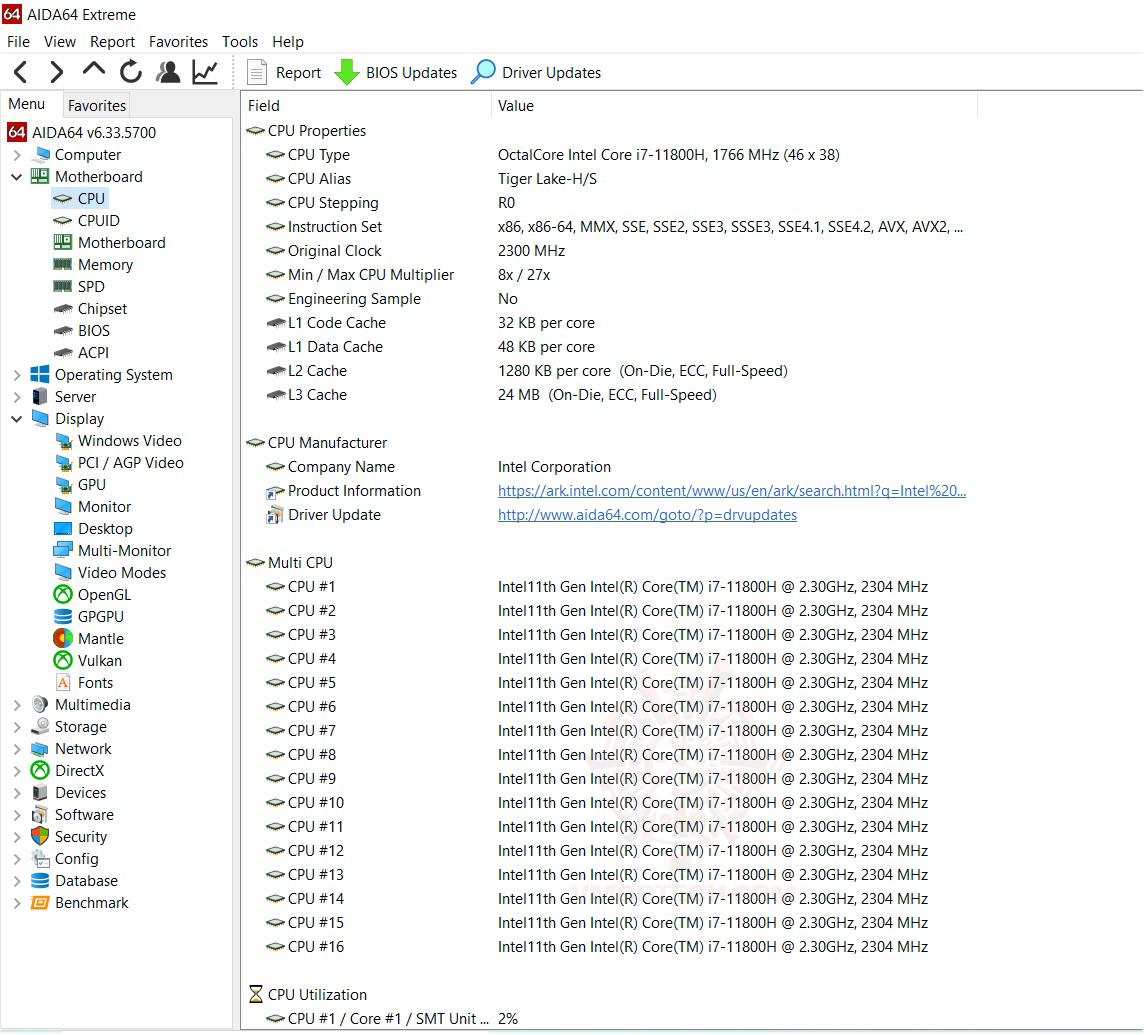
Task: Expand the Storage tree node
Action: click(17, 727)
